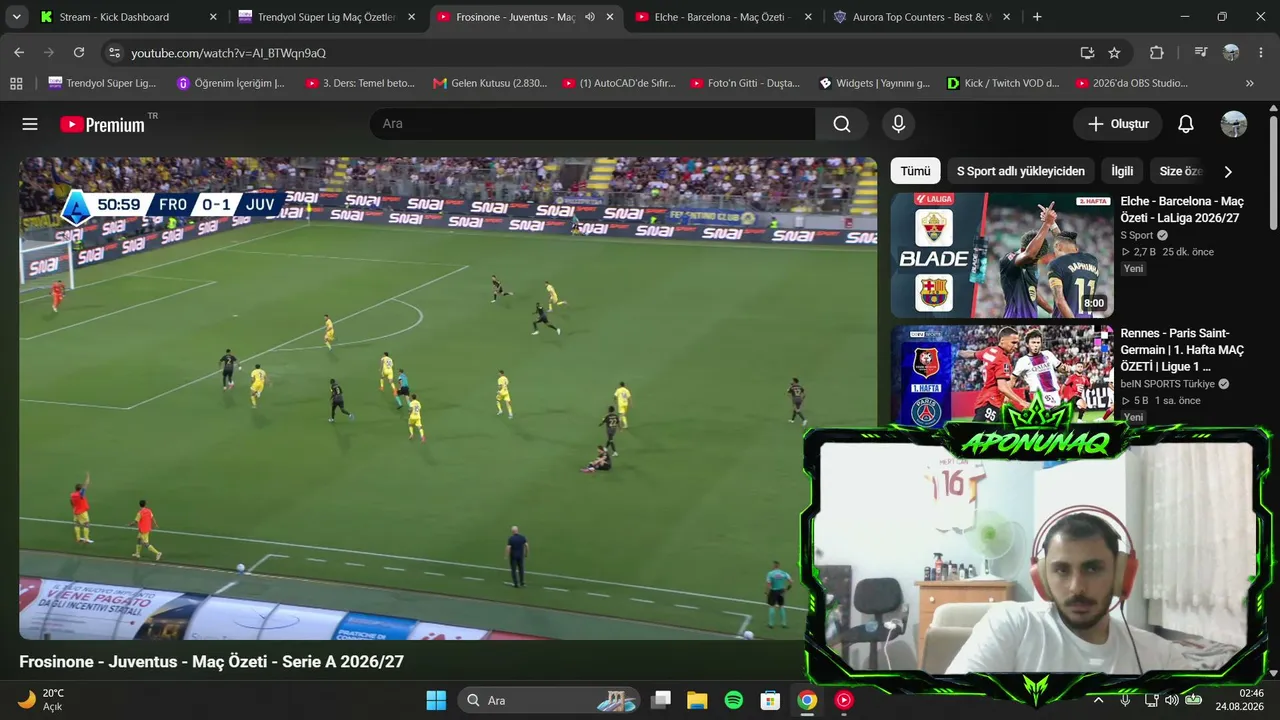
Task: Open Öğrenim İçeriğim bookmark
Action: [230, 83]
